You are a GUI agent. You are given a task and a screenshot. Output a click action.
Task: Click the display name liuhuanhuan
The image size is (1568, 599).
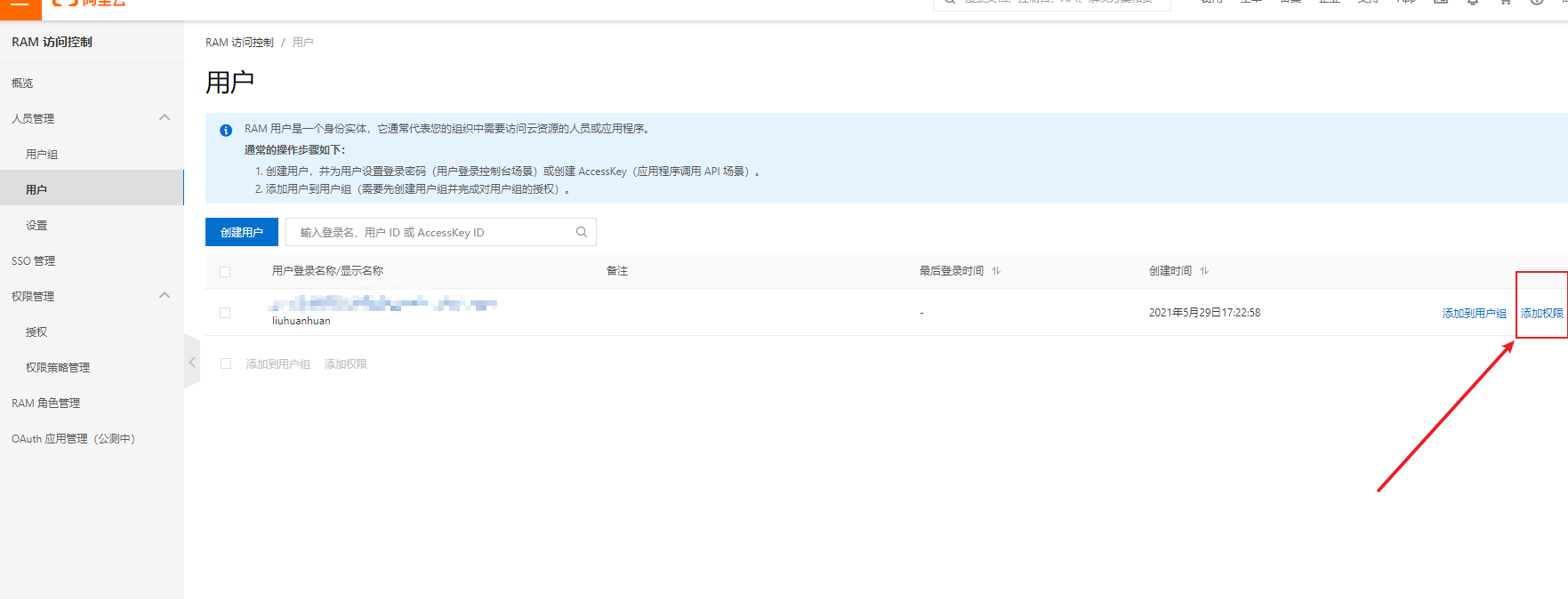301,321
